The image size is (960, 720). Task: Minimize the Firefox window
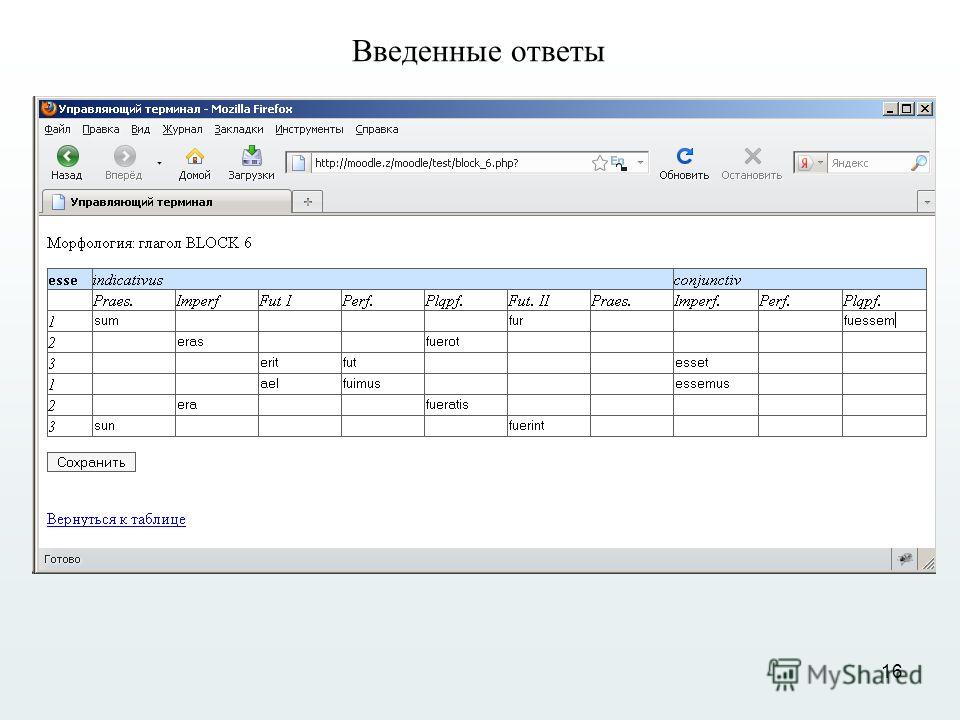pyautogui.click(x=891, y=109)
